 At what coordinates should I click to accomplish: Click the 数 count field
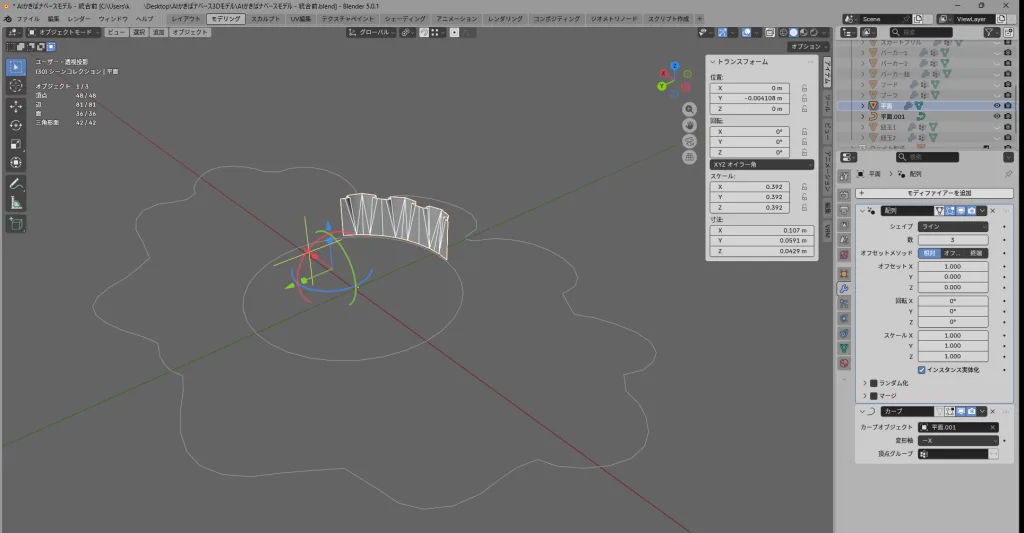pyautogui.click(x=953, y=240)
